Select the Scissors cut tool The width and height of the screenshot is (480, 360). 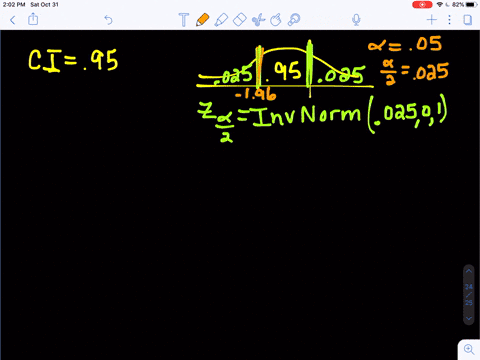point(258,20)
